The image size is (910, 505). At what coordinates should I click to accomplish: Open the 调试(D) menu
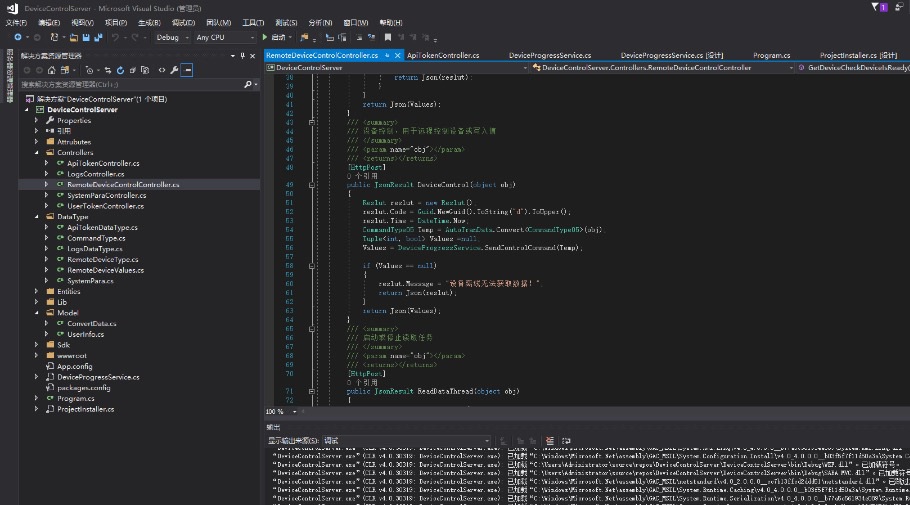pyautogui.click(x=183, y=22)
